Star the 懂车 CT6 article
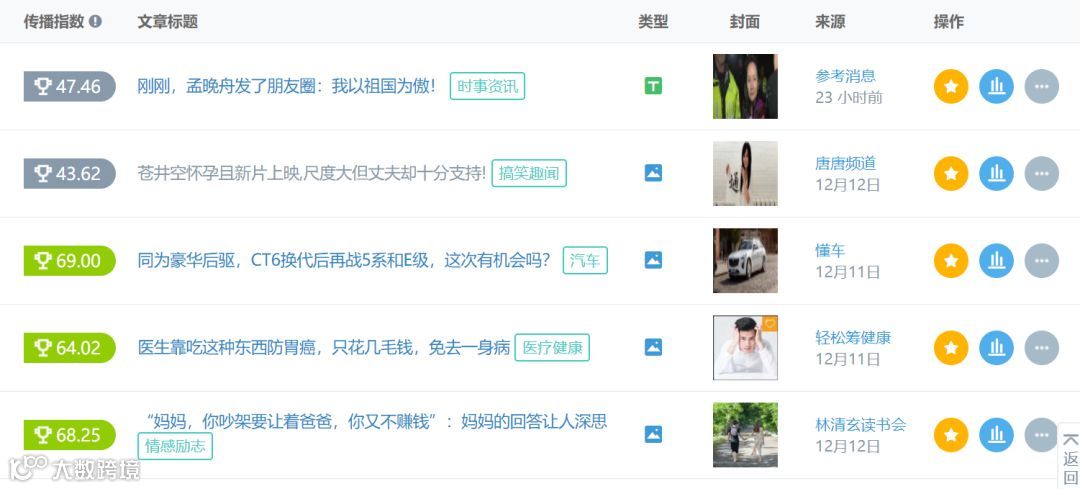The image size is (1080, 489). pos(951,260)
